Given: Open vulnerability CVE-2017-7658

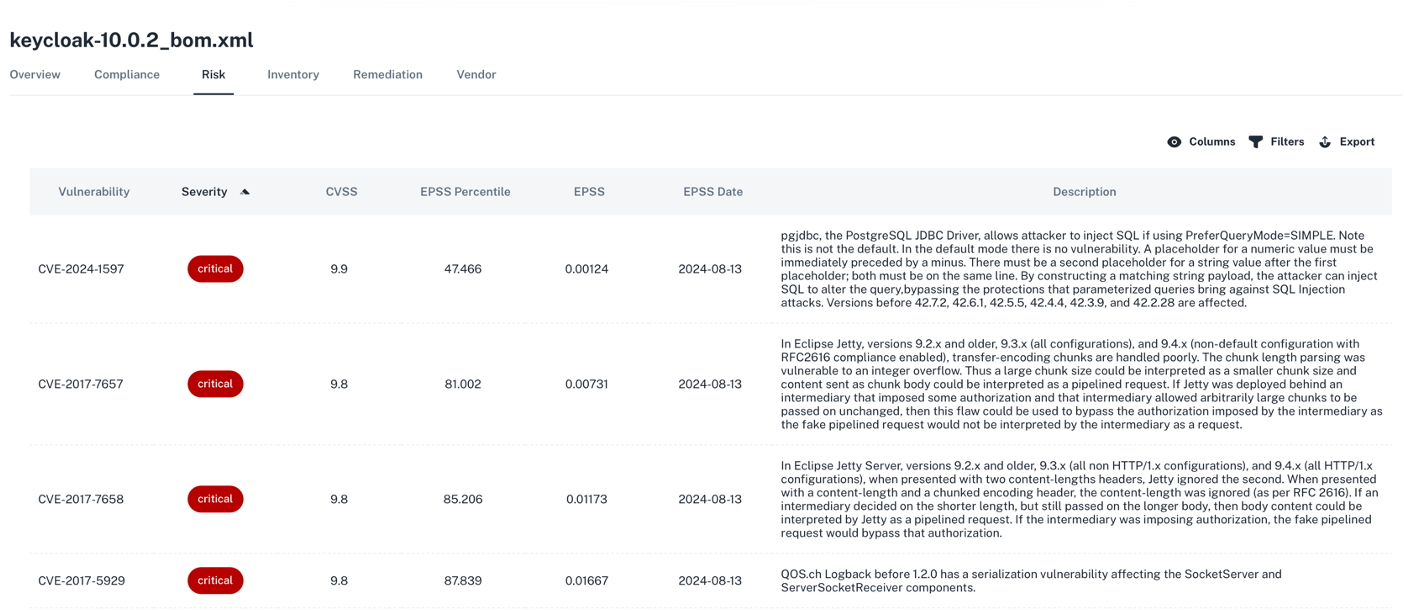Looking at the screenshot, I should click(81, 499).
